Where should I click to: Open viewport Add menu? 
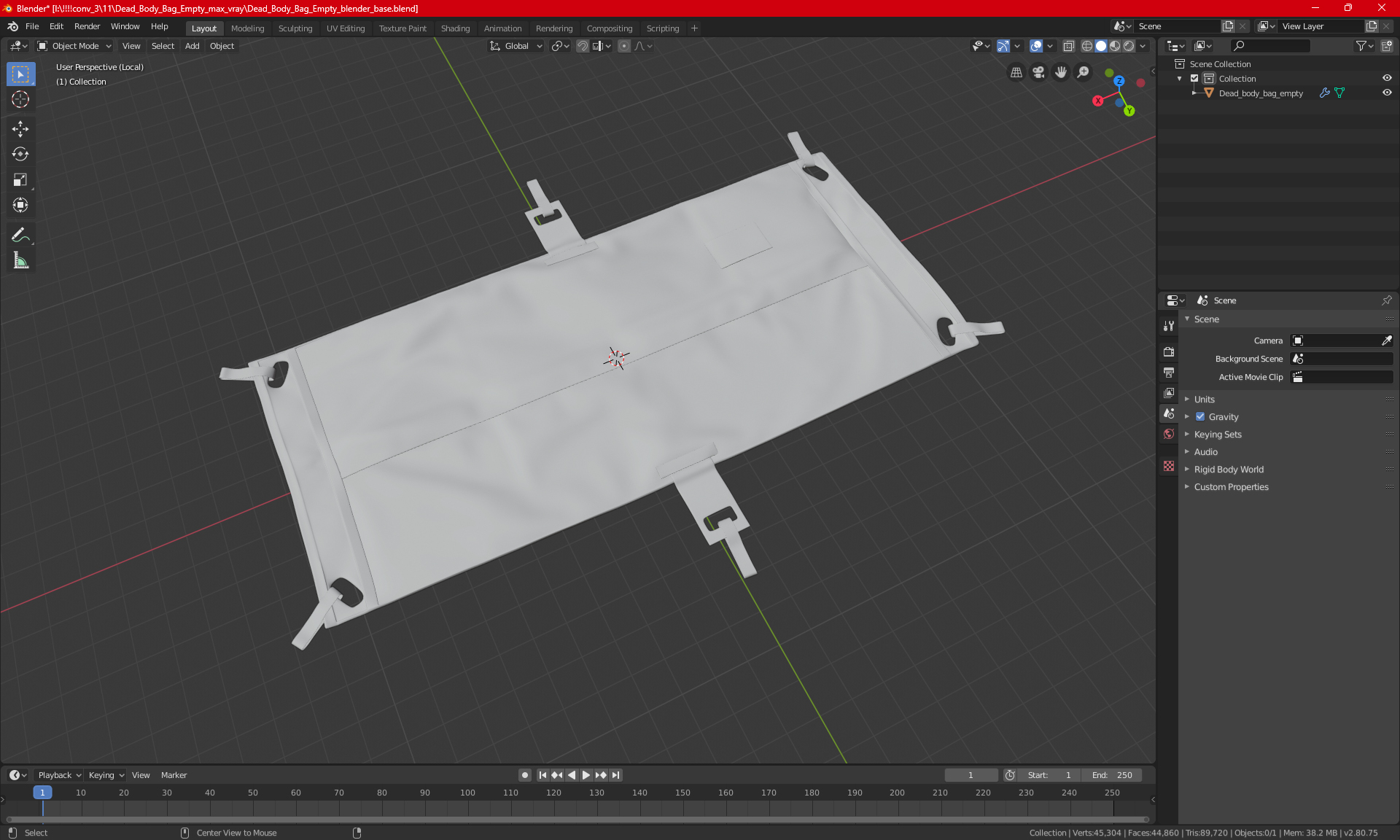click(192, 46)
